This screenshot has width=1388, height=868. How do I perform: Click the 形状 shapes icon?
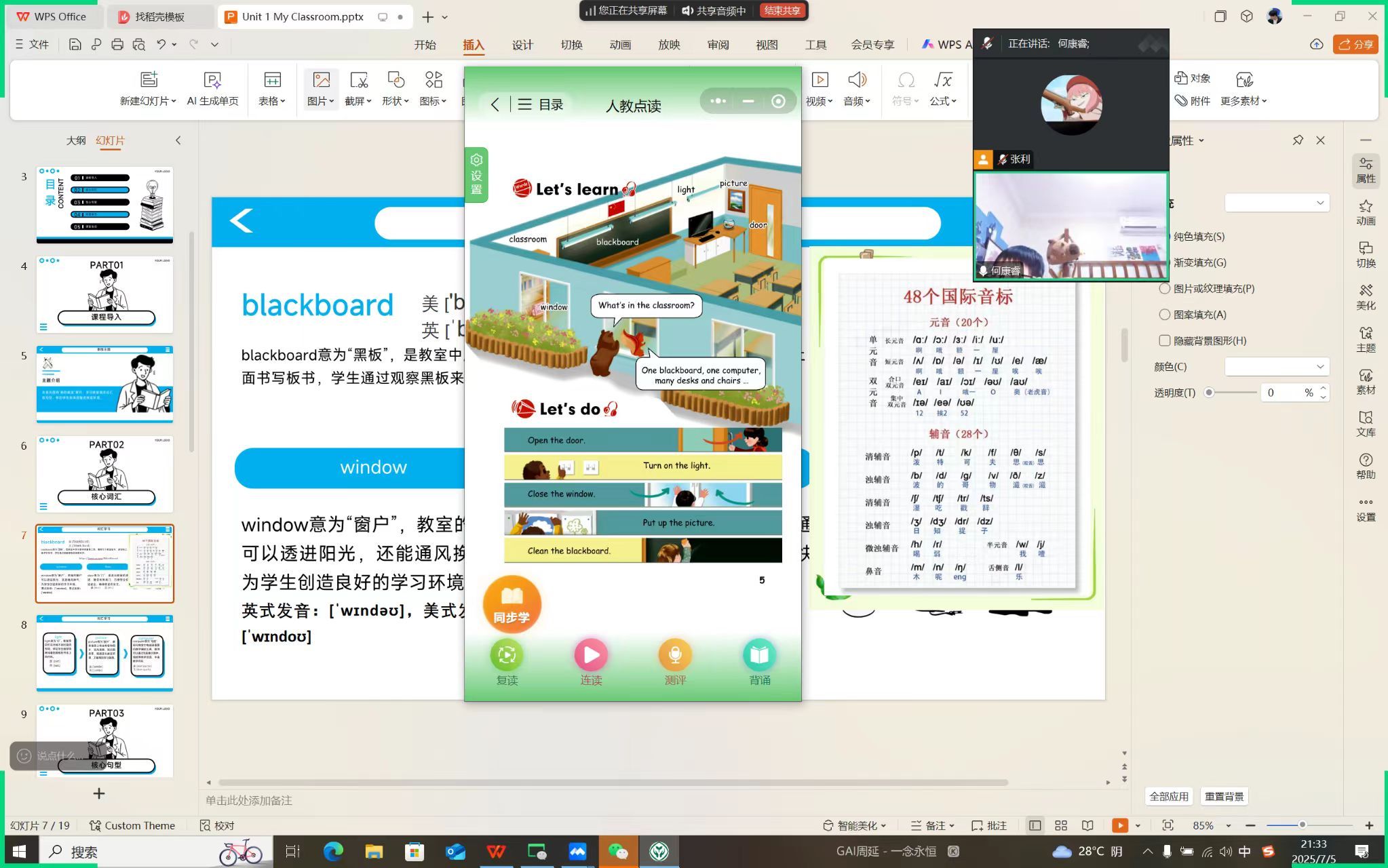(395, 80)
